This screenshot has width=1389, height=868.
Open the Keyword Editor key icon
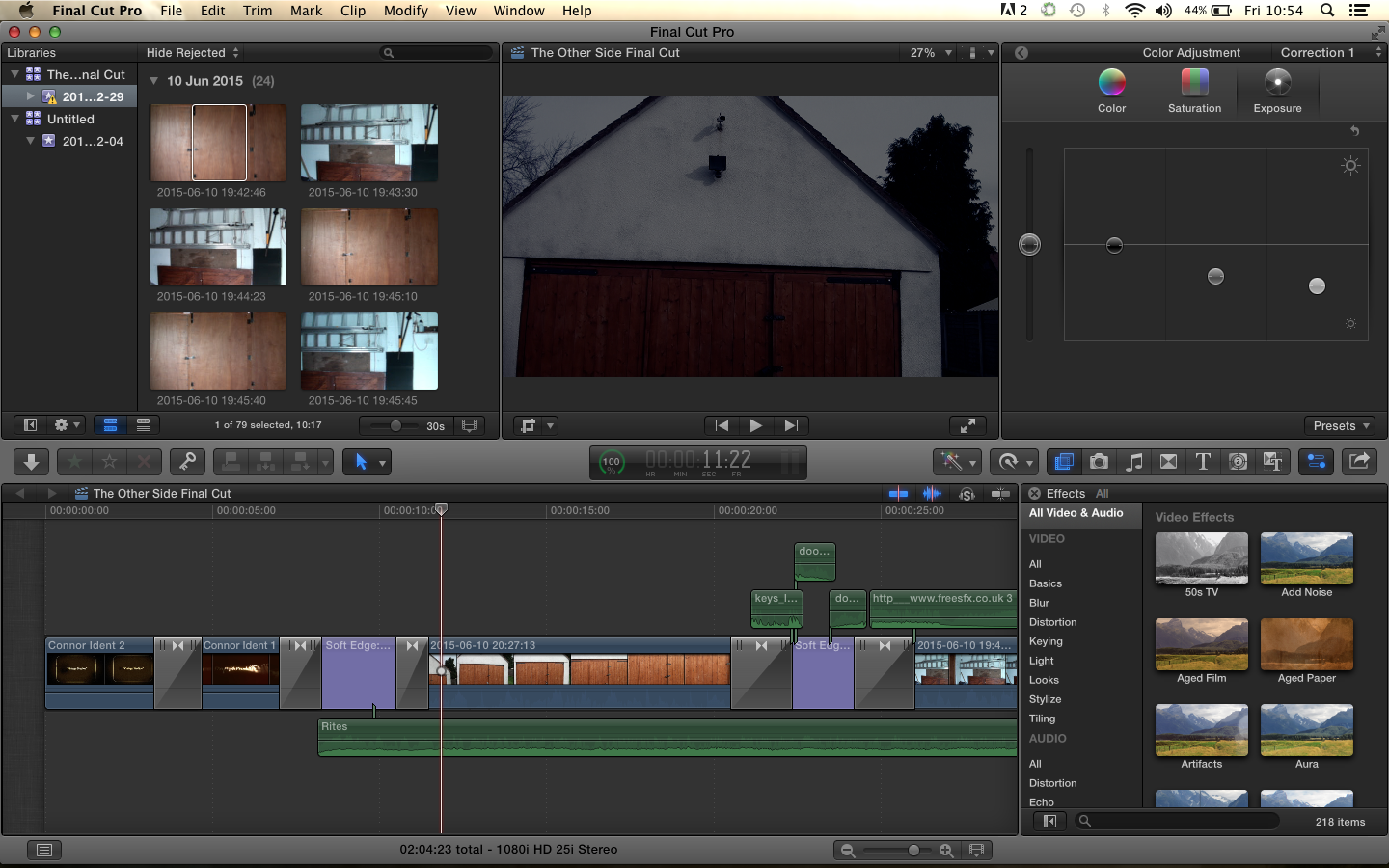[x=187, y=462]
